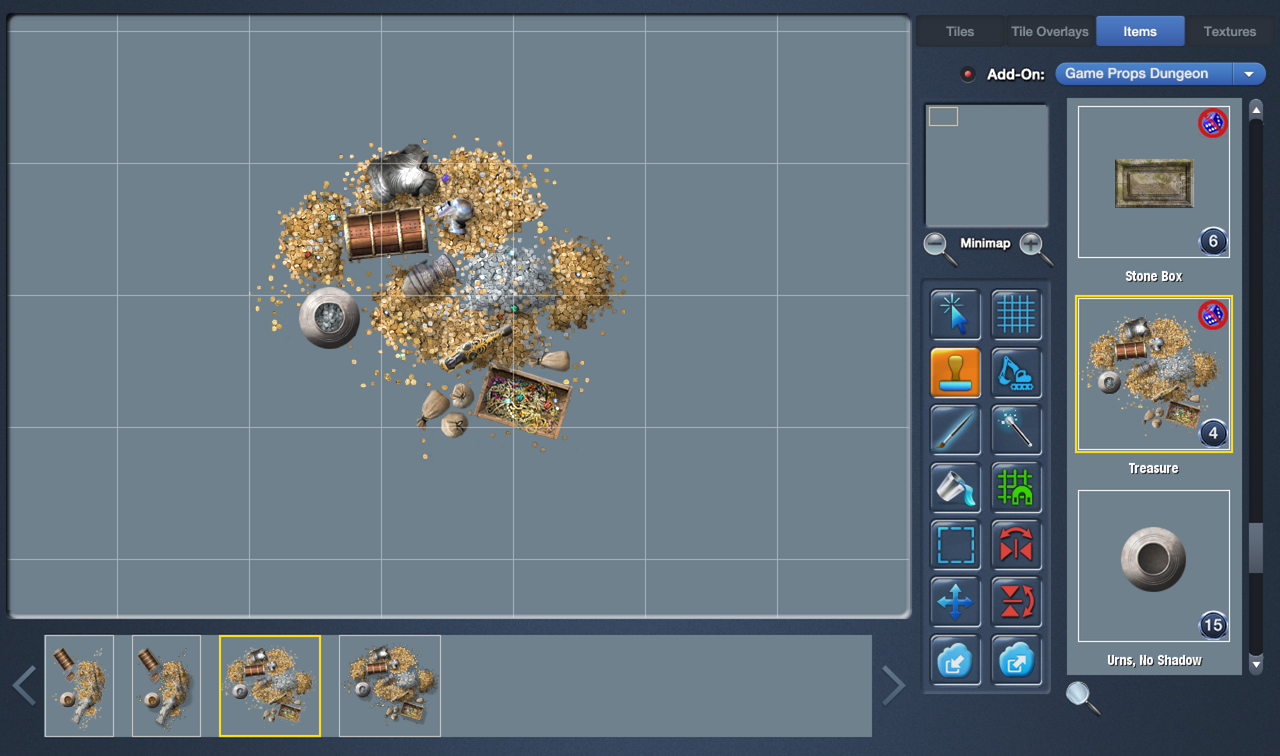This screenshot has height=756, width=1280.
Task: Zoom out the minimap with minus magnifier
Action: 939,247
